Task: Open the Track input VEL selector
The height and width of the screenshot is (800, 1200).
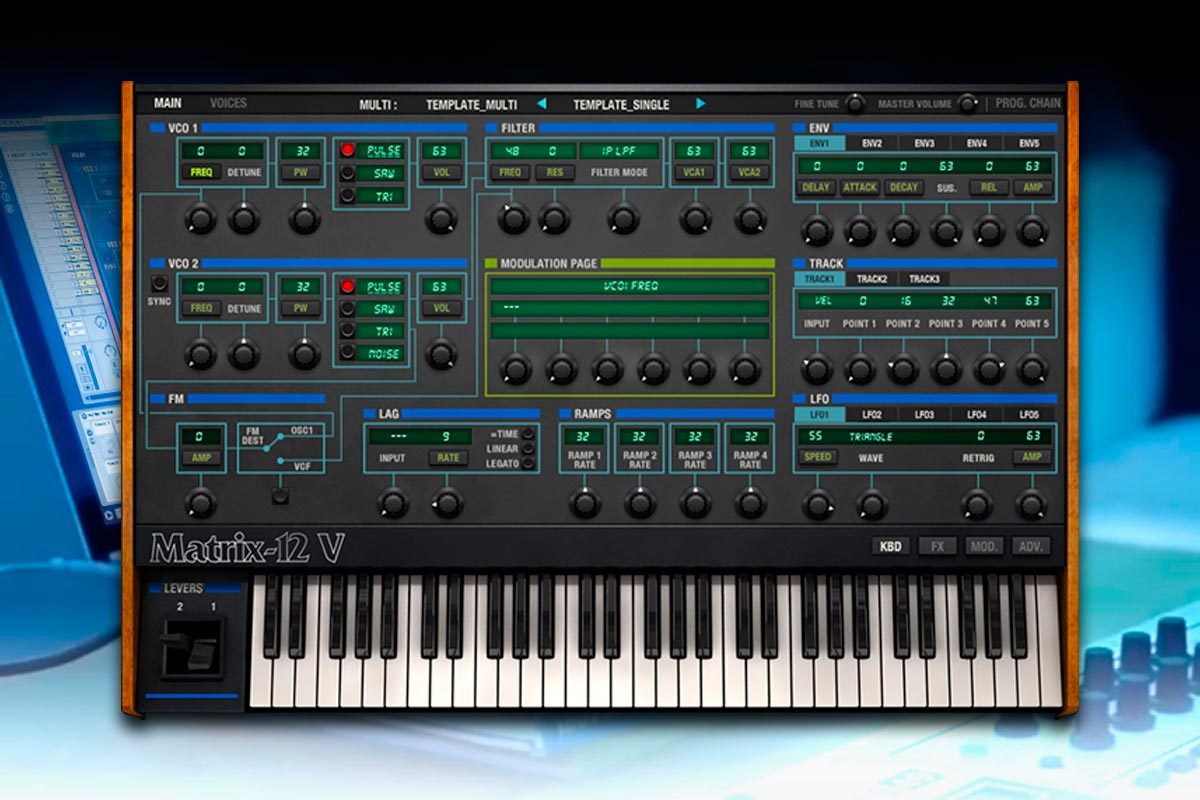Action: coord(823,300)
